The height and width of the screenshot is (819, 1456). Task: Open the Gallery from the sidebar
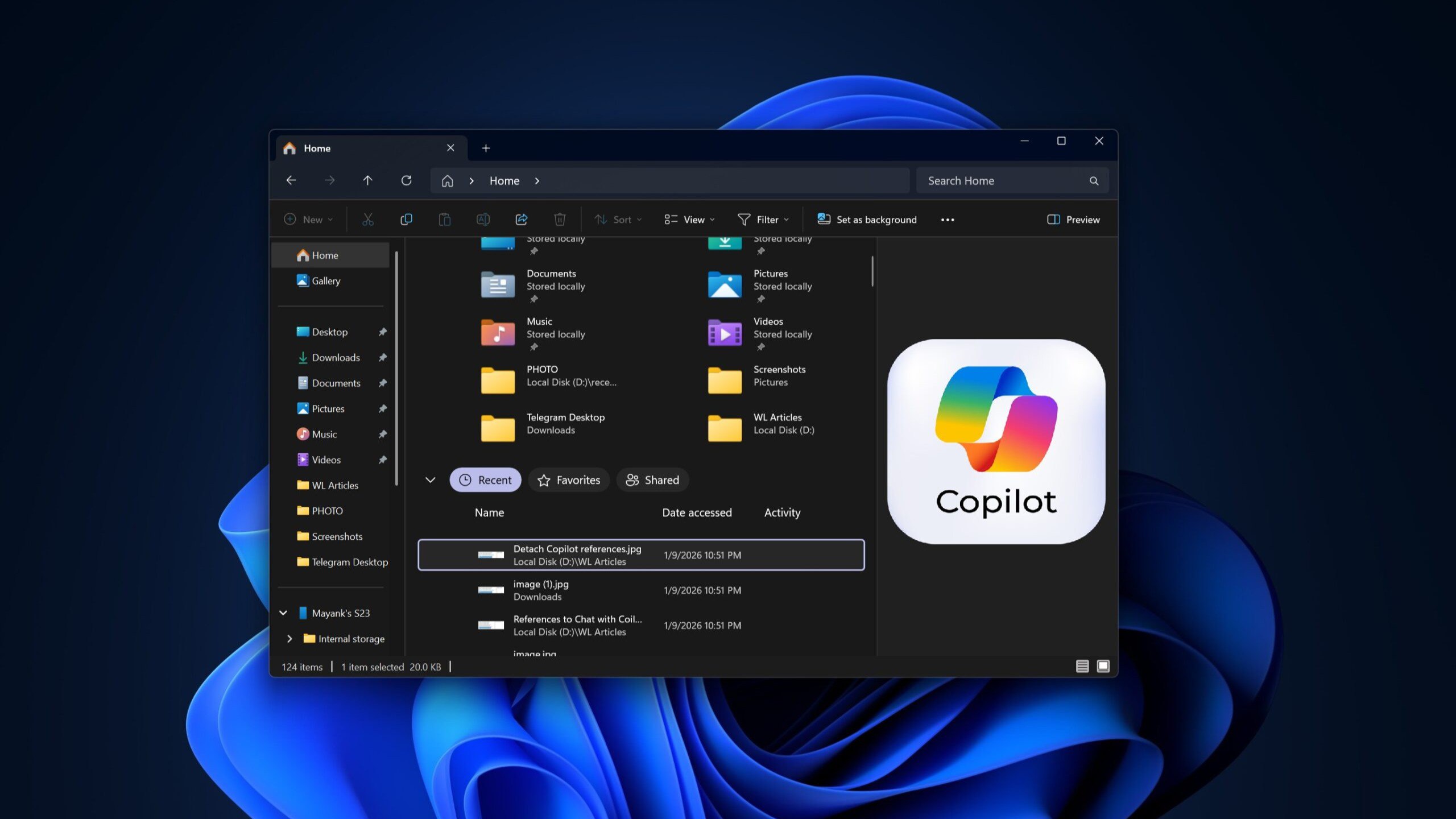(x=324, y=280)
